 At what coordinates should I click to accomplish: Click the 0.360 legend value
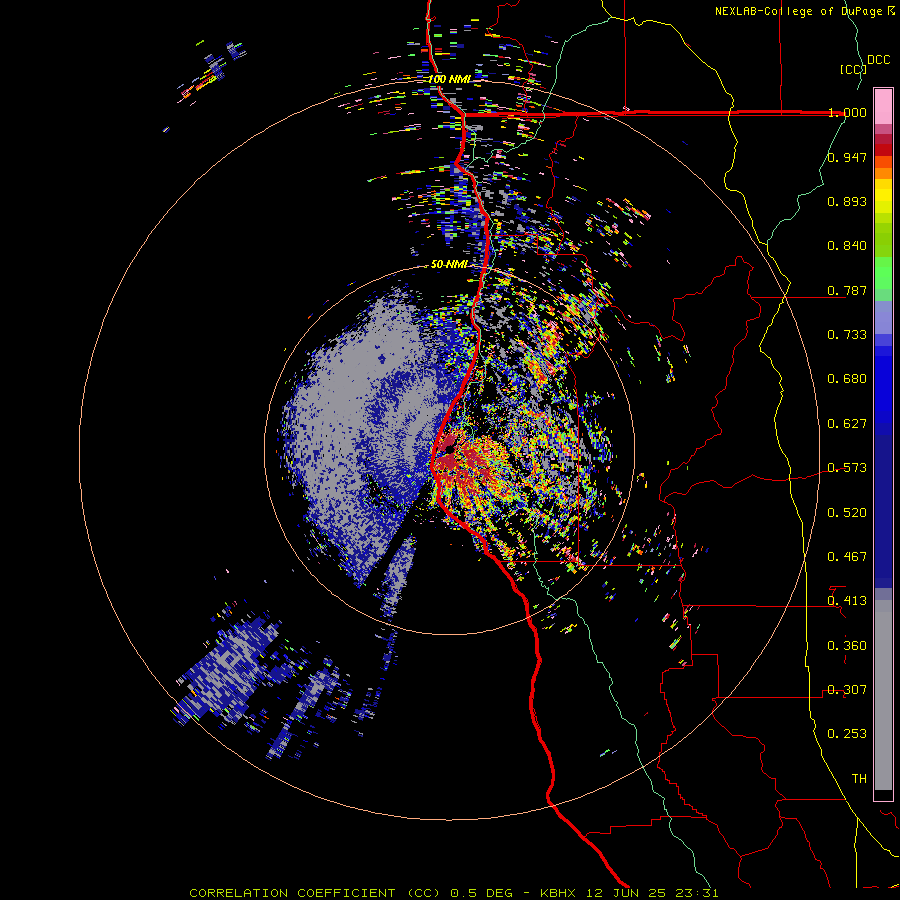tap(847, 646)
